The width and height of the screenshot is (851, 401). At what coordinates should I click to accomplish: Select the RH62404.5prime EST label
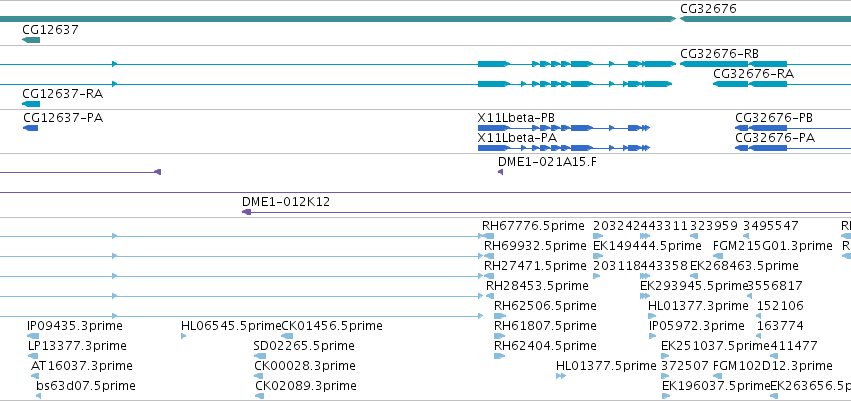[x=545, y=346]
